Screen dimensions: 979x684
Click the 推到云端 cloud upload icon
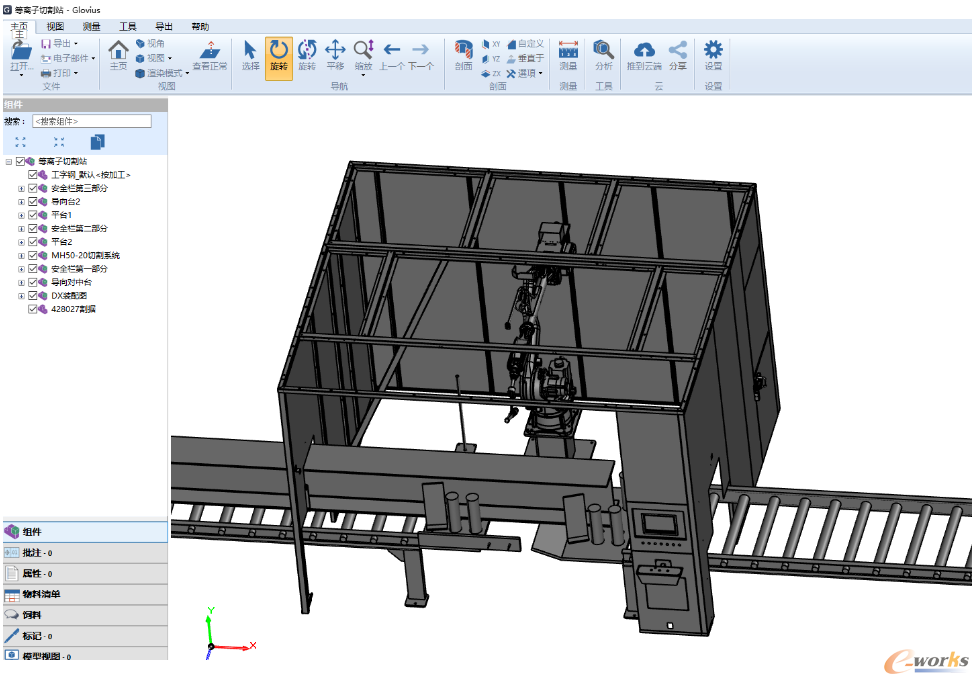(644, 50)
